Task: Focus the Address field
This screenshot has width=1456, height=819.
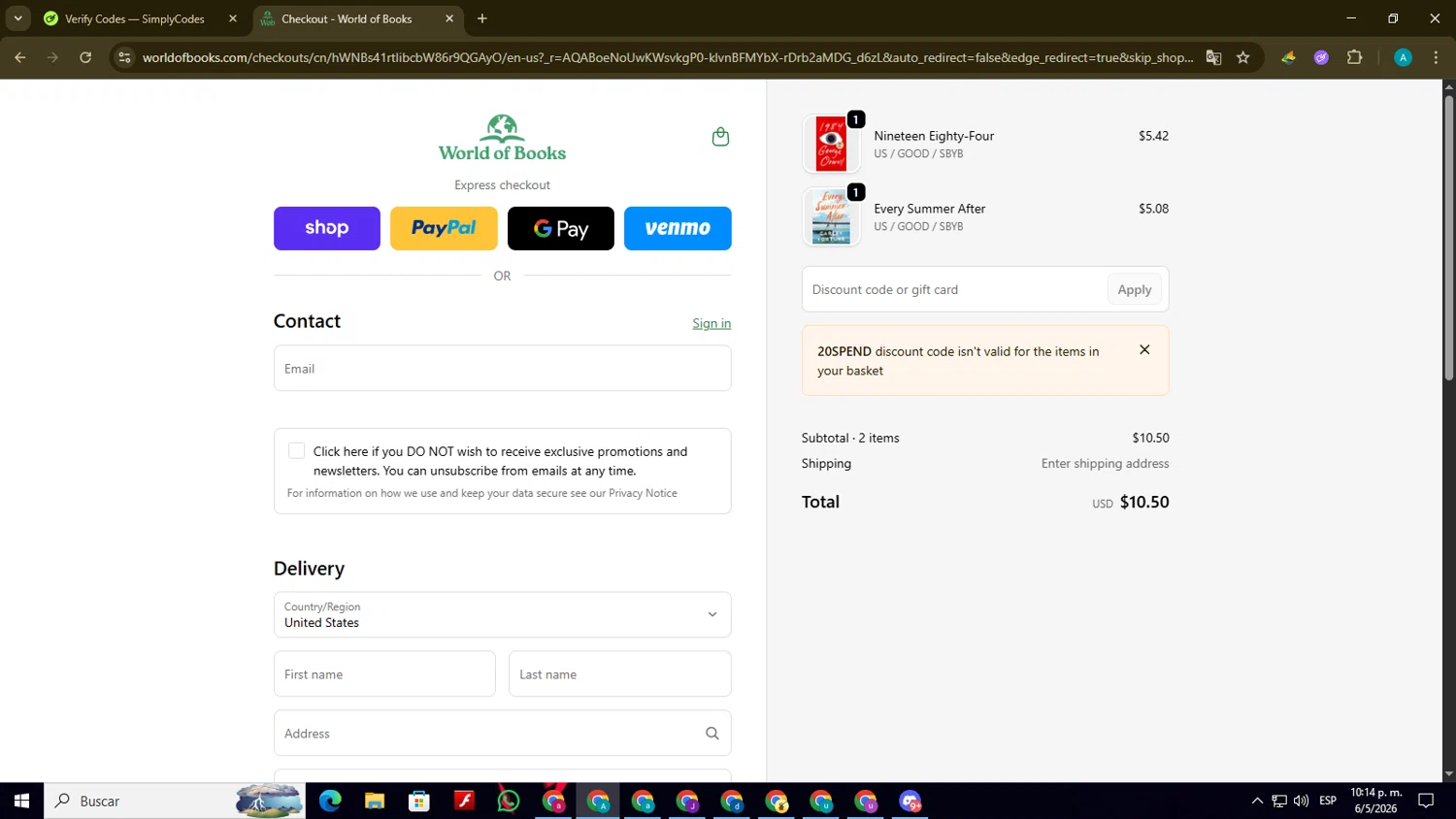Action: click(502, 734)
